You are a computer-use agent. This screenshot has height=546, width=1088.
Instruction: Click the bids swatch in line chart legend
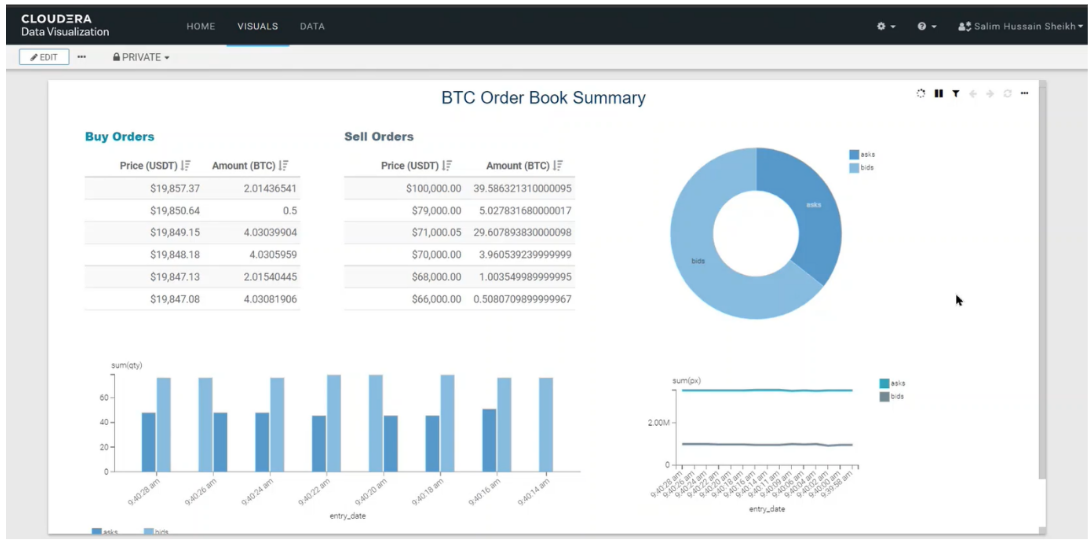point(884,397)
